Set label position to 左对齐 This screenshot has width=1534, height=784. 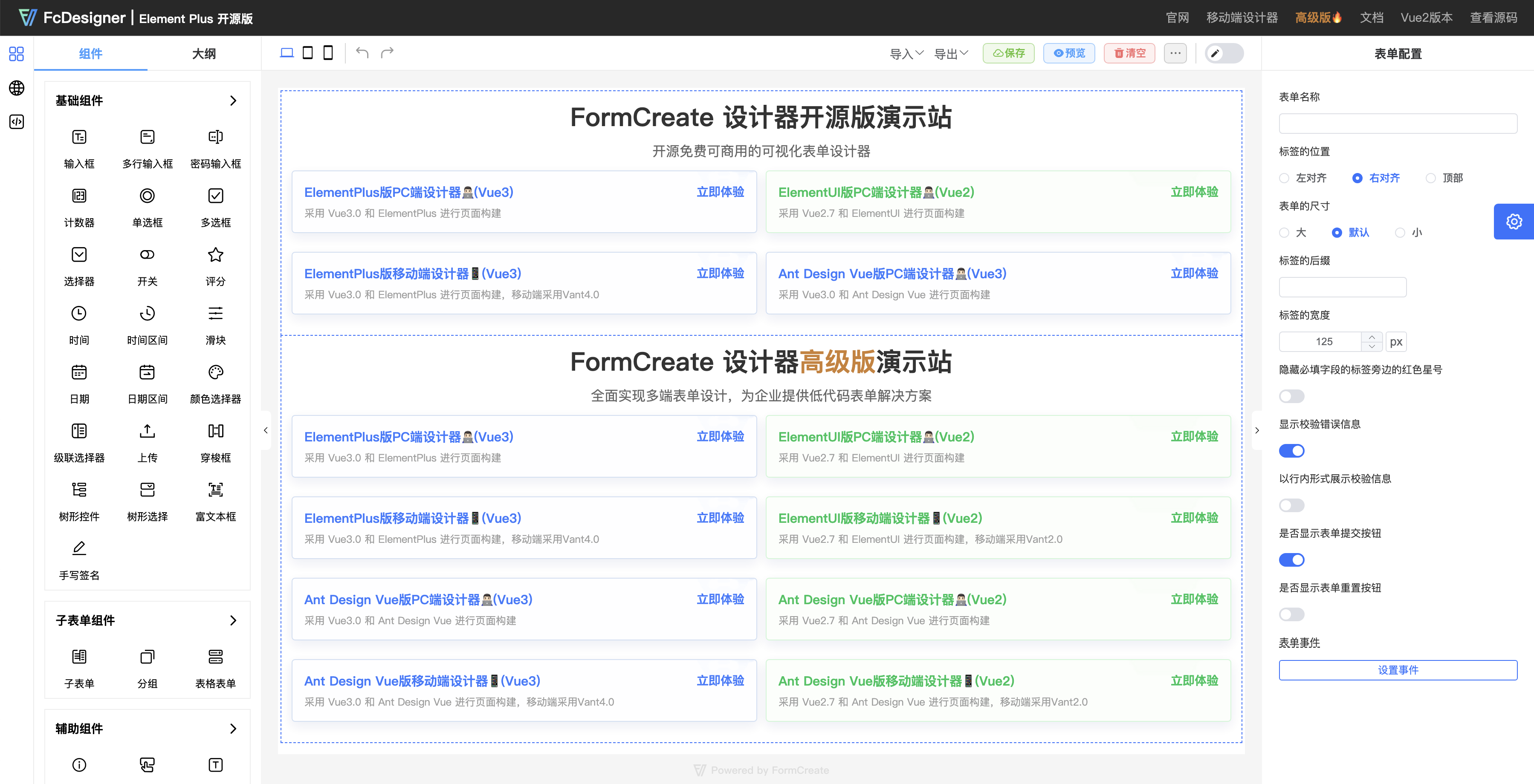1303,178
